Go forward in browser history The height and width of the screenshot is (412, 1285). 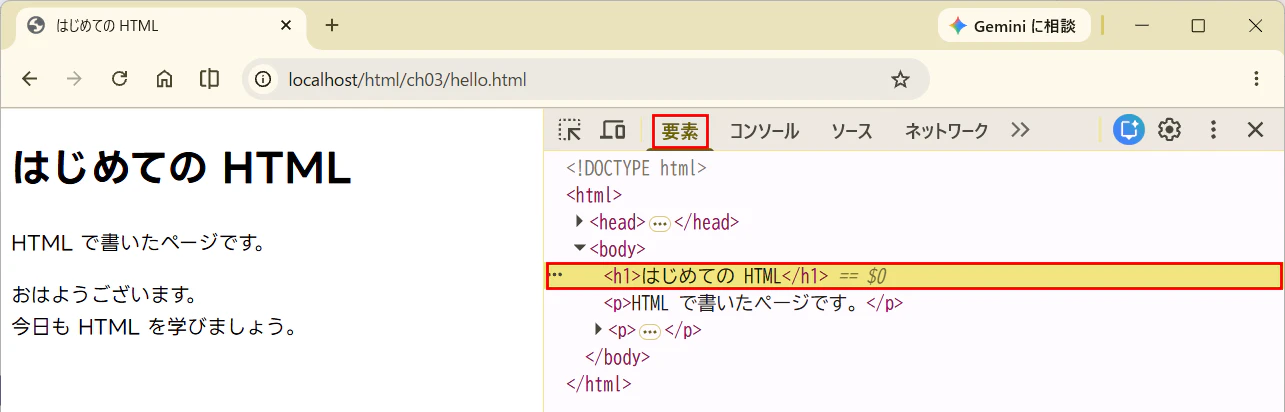[74, 80]
